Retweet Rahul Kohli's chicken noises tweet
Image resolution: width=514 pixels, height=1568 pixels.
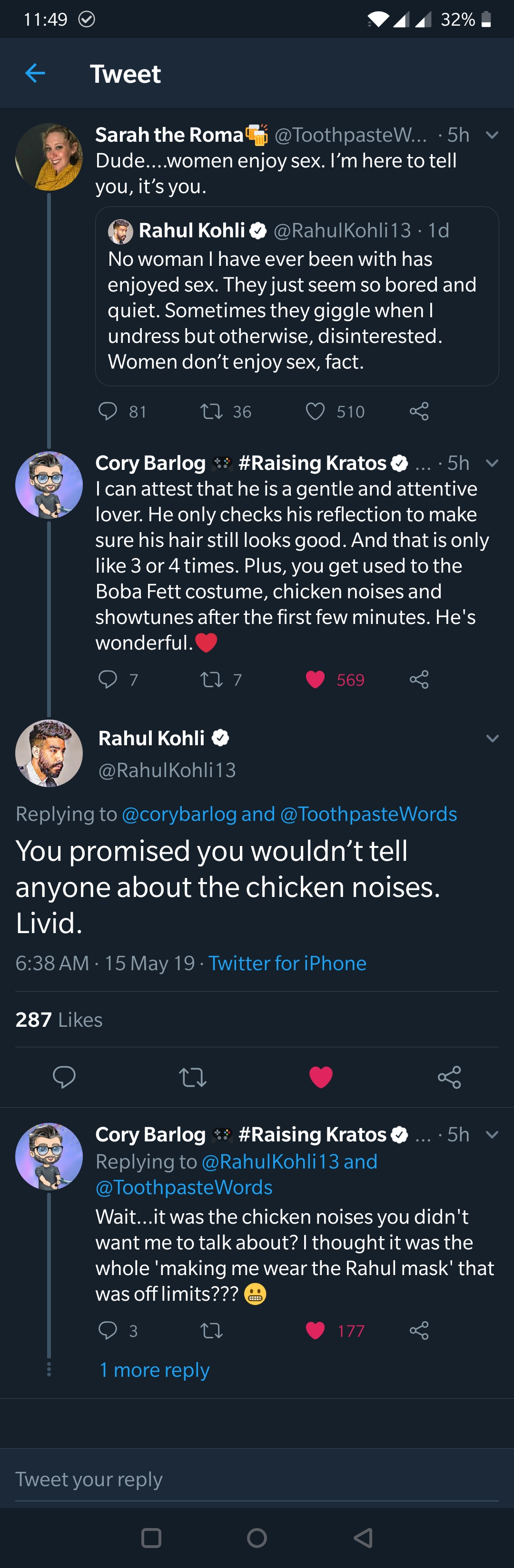pos(192,1077)
